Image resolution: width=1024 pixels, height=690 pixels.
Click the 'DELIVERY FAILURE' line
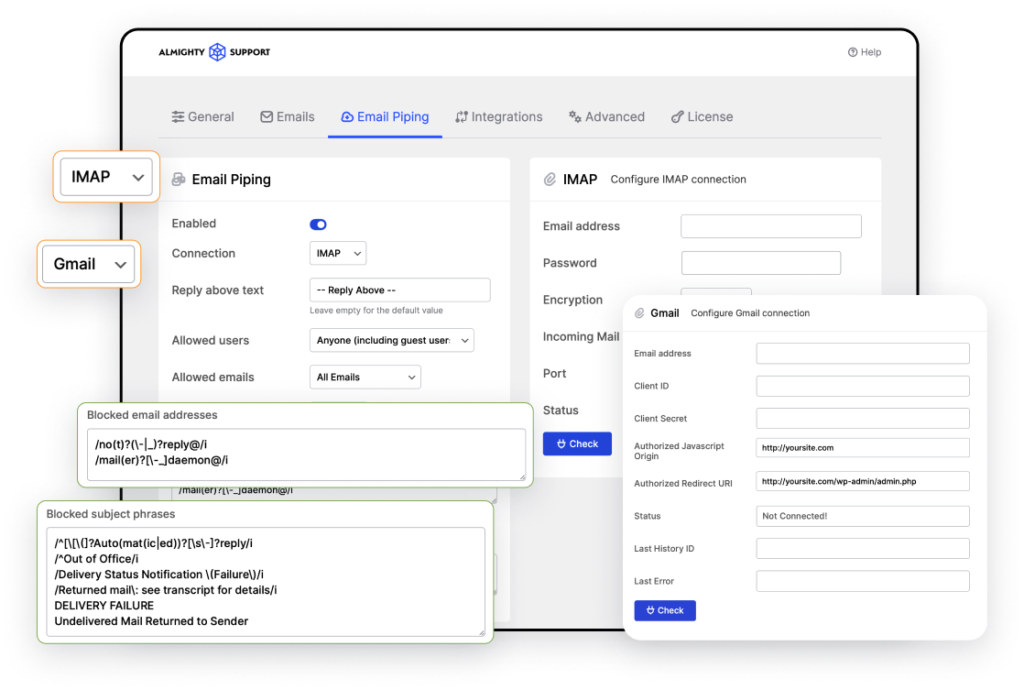tap(104, 606)
